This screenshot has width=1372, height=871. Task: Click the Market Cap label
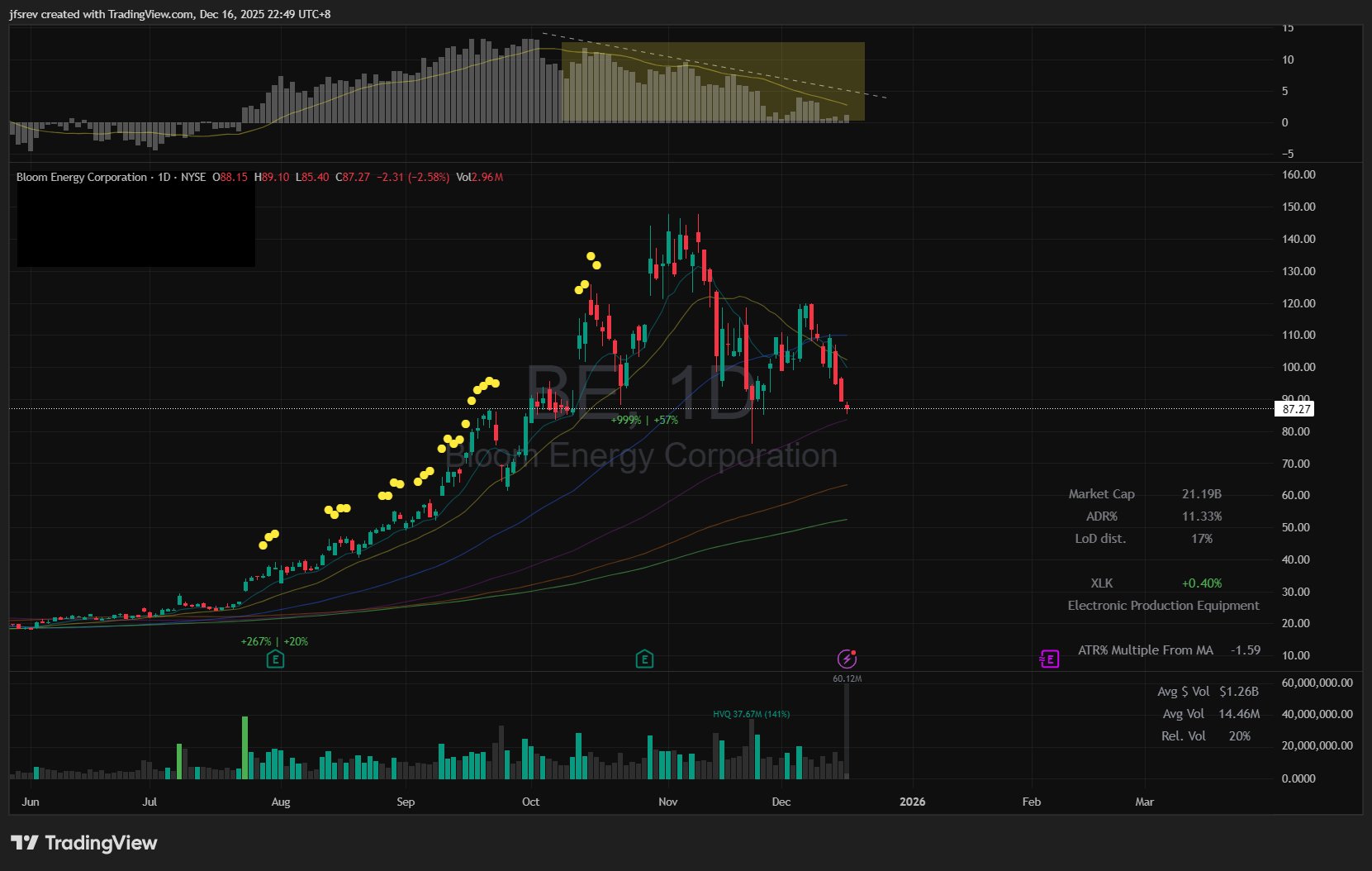point(1101,494)
